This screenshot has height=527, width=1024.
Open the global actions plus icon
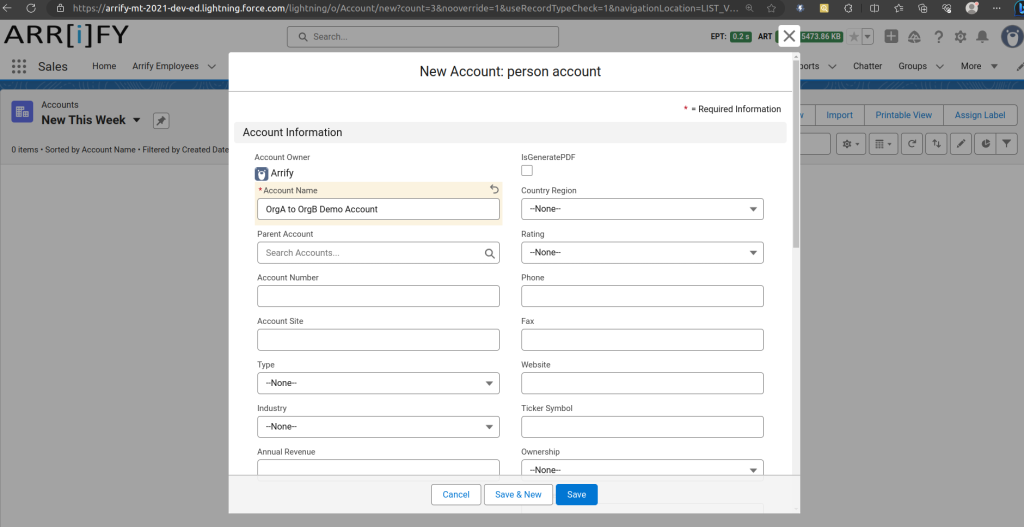point(891,37)
